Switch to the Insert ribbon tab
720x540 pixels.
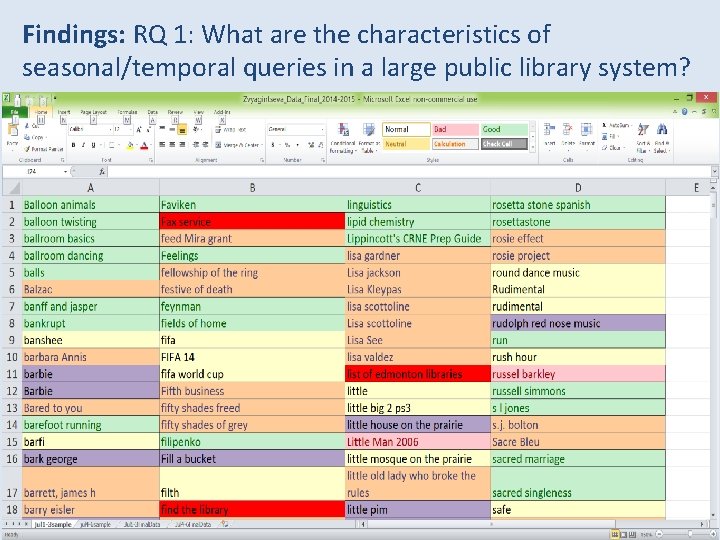point(64,112)
